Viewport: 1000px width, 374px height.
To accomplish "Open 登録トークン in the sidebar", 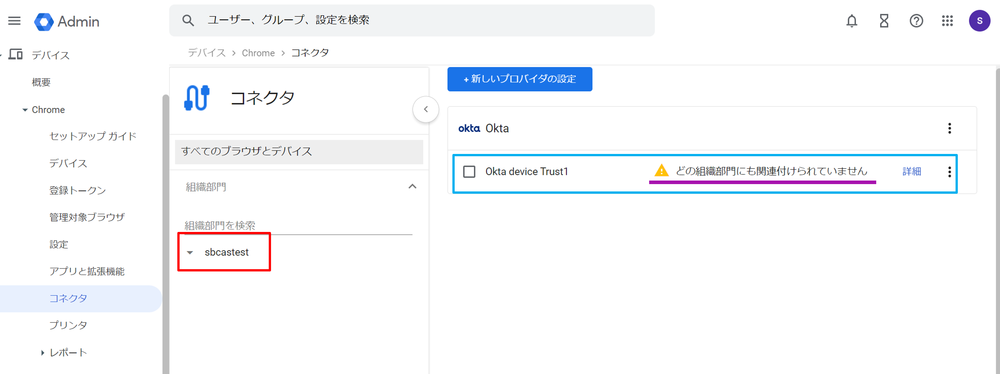I will [78, 190].
